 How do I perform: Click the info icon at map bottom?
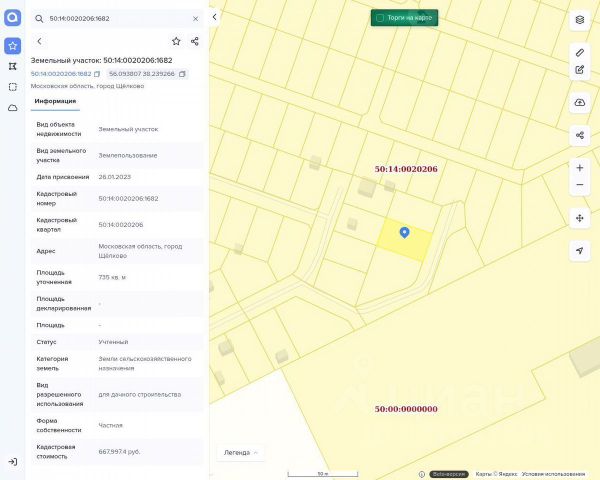click(422, 474)
